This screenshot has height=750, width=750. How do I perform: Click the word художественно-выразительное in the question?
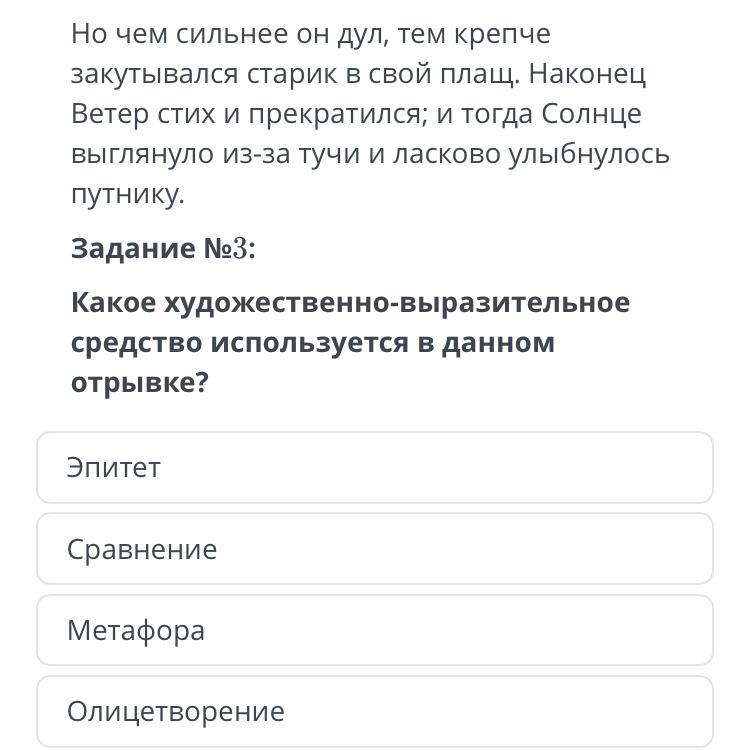(397, 302)
